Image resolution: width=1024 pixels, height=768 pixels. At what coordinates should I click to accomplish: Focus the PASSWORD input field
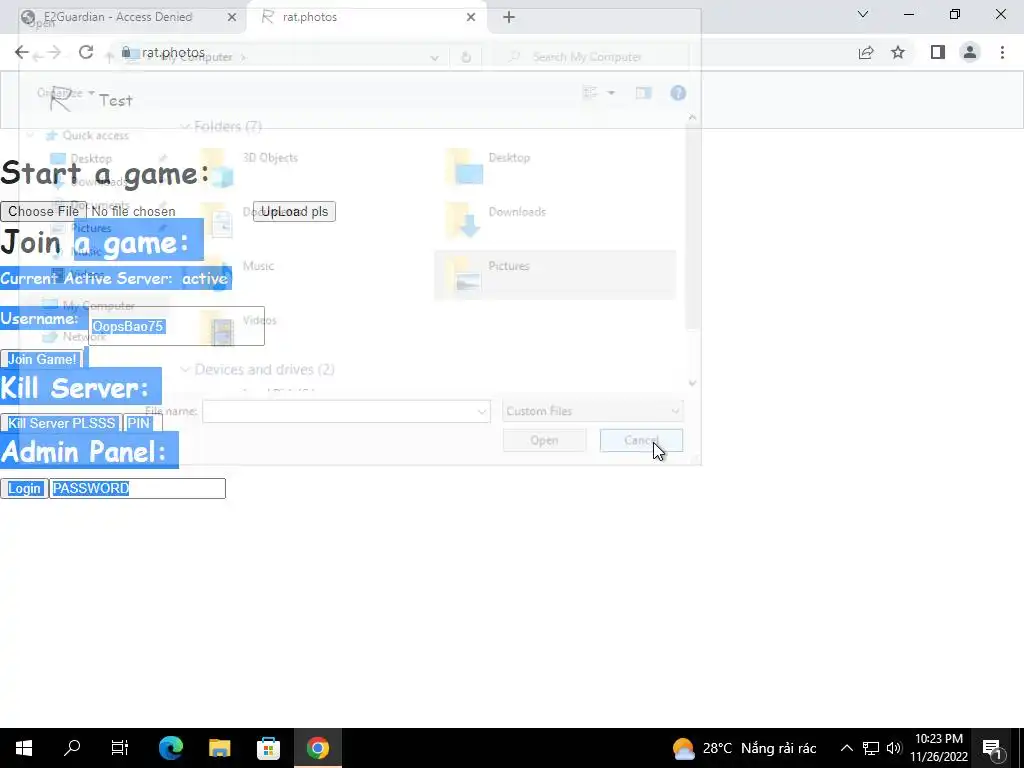pyautogui.click(x=138, y=488)
